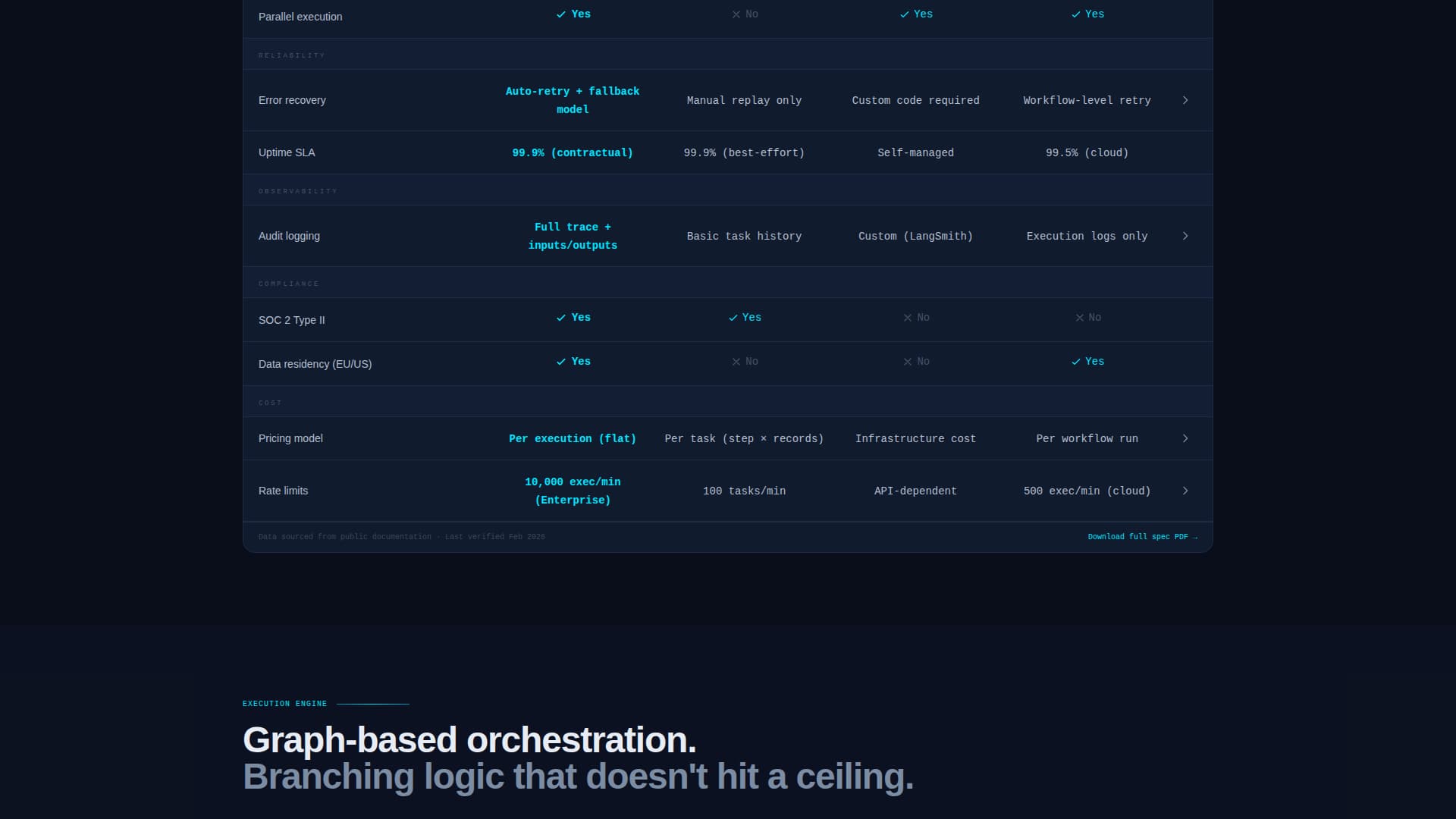Select the 'Workflow-level retry' cell
The height and width of the screenshot is (819, 1456).
pos(1087,100)
